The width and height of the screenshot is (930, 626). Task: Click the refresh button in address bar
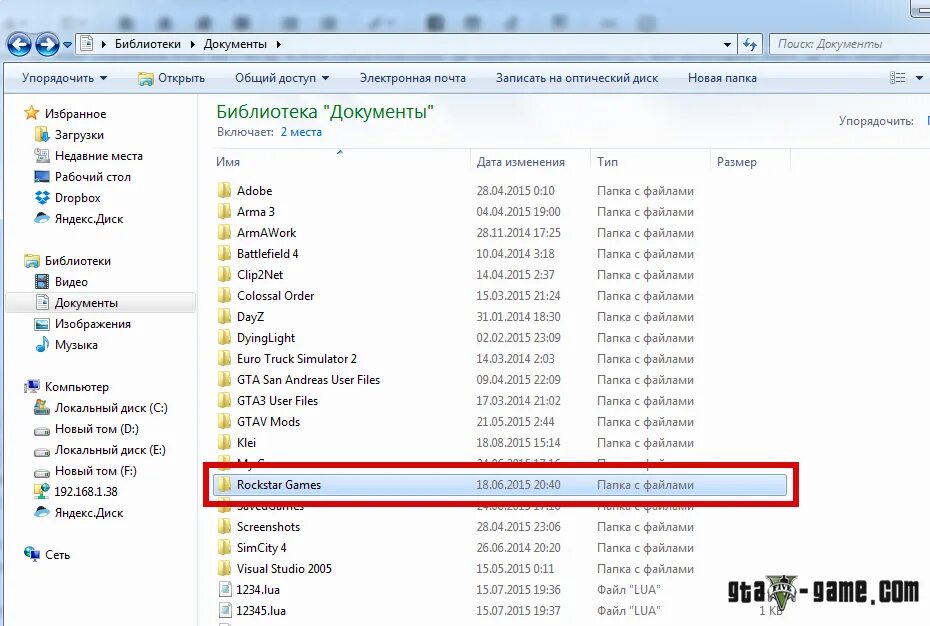pyautogui.click(x=750, y=45)
